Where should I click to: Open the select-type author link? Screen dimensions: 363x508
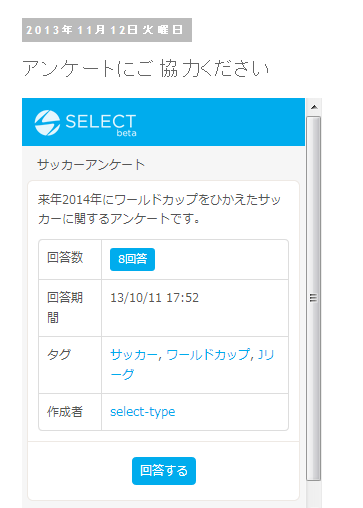[x=143, y=412]
